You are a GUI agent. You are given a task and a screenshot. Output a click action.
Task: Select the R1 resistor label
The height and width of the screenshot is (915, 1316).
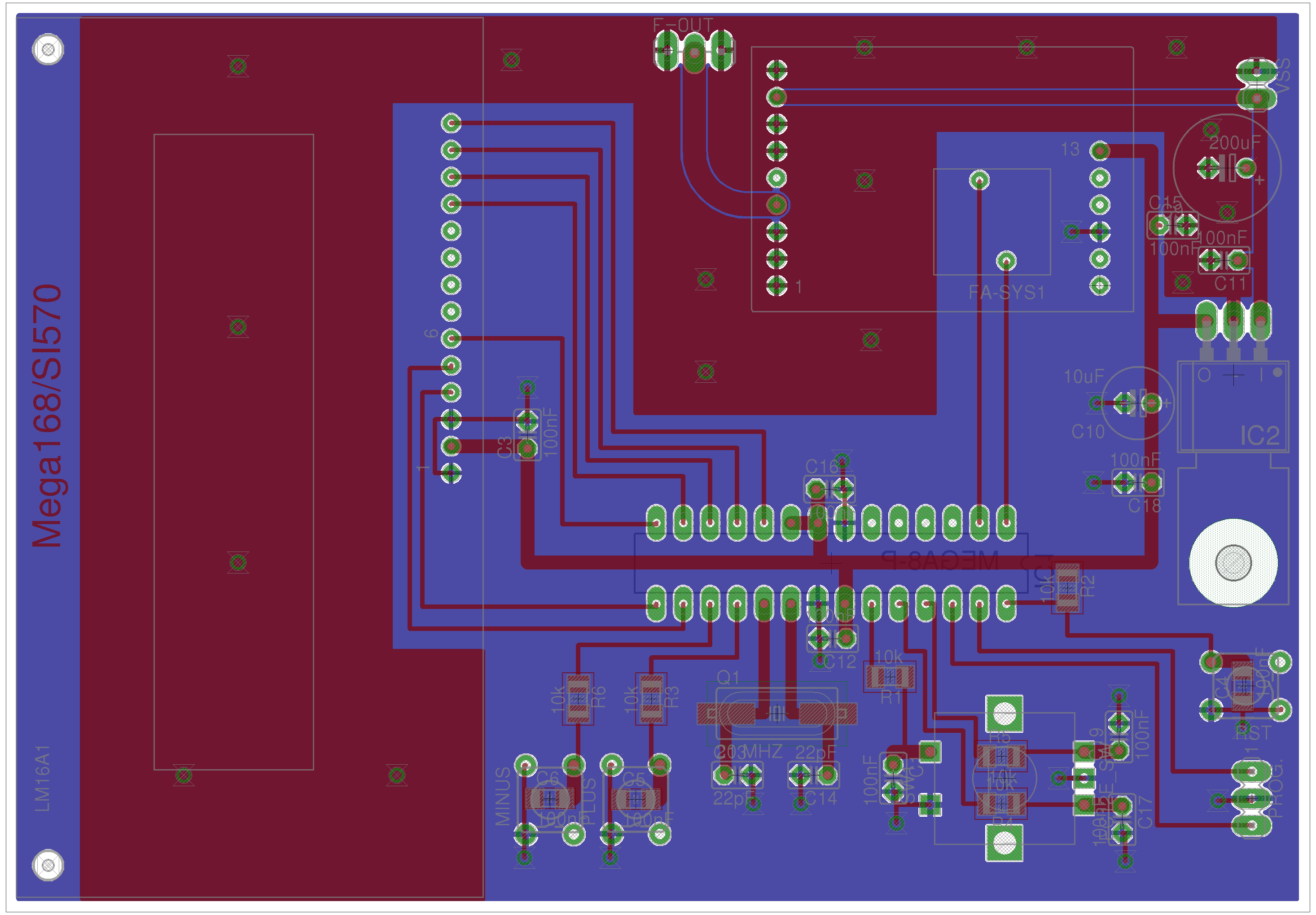(890, 697)
